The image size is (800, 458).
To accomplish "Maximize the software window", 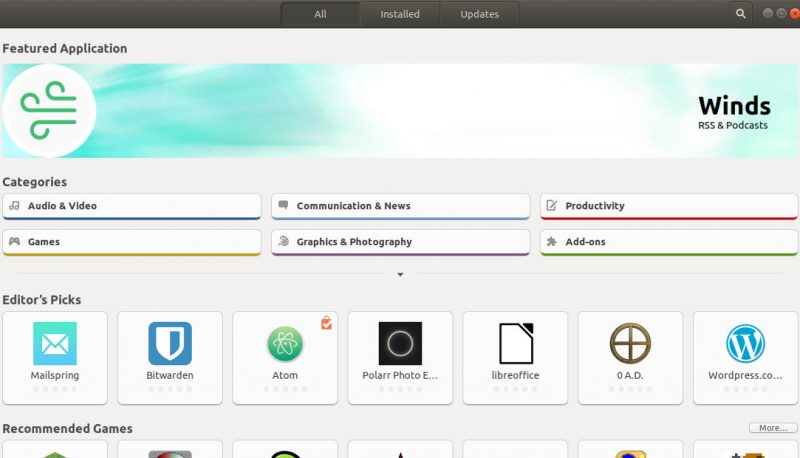I will [782, 13].
